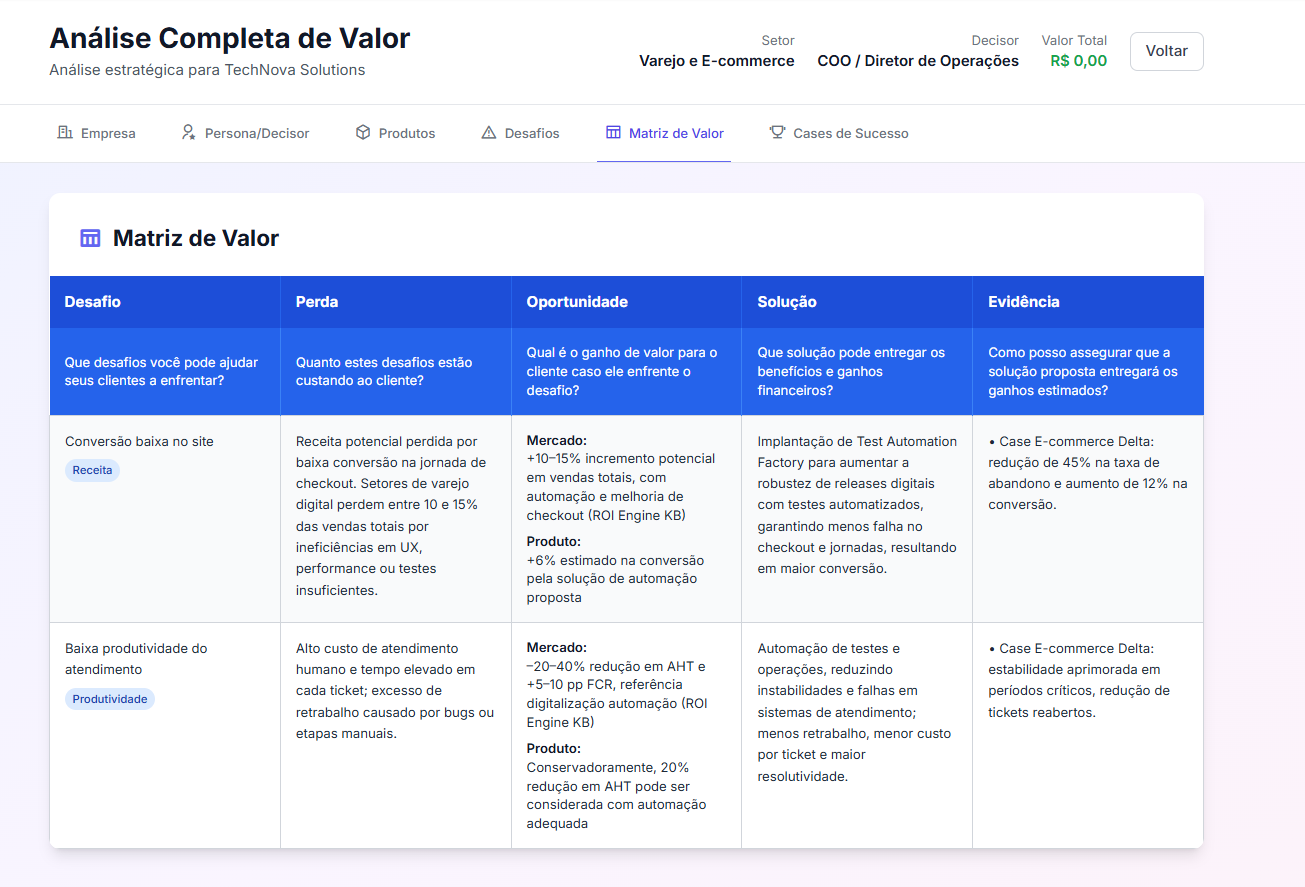Screen dimensions: 1305x887
Task: Select the warning triangle icon beside Desafios
Action: (489, 131)
